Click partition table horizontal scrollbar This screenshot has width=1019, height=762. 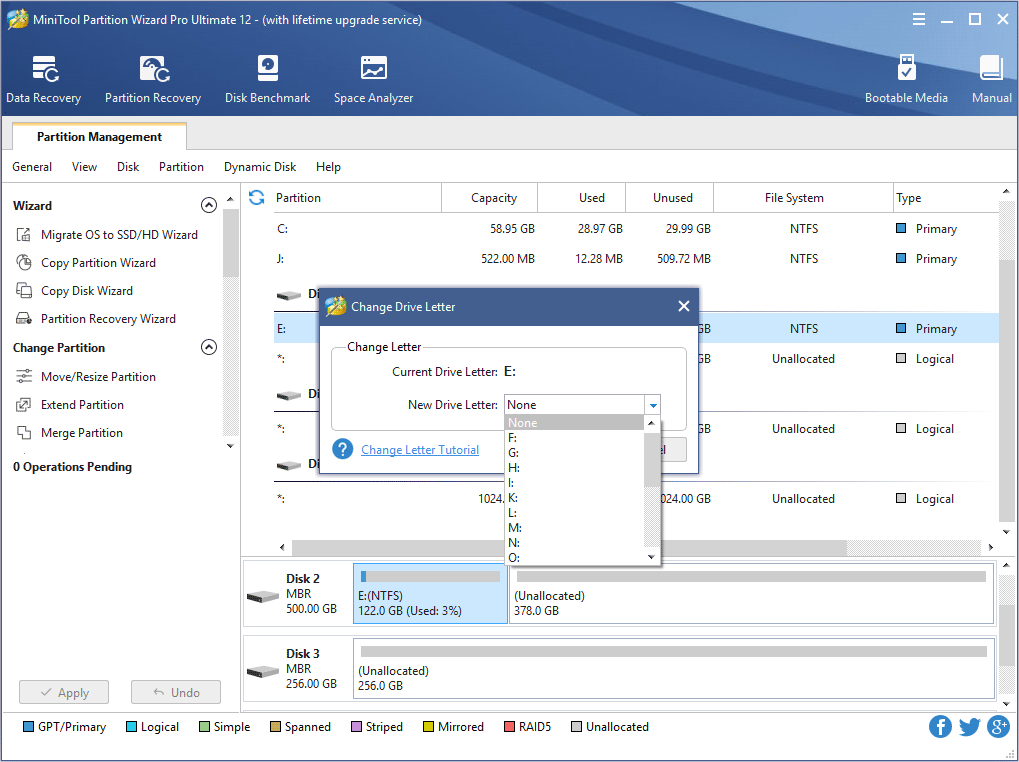click(x=569, y=547)
